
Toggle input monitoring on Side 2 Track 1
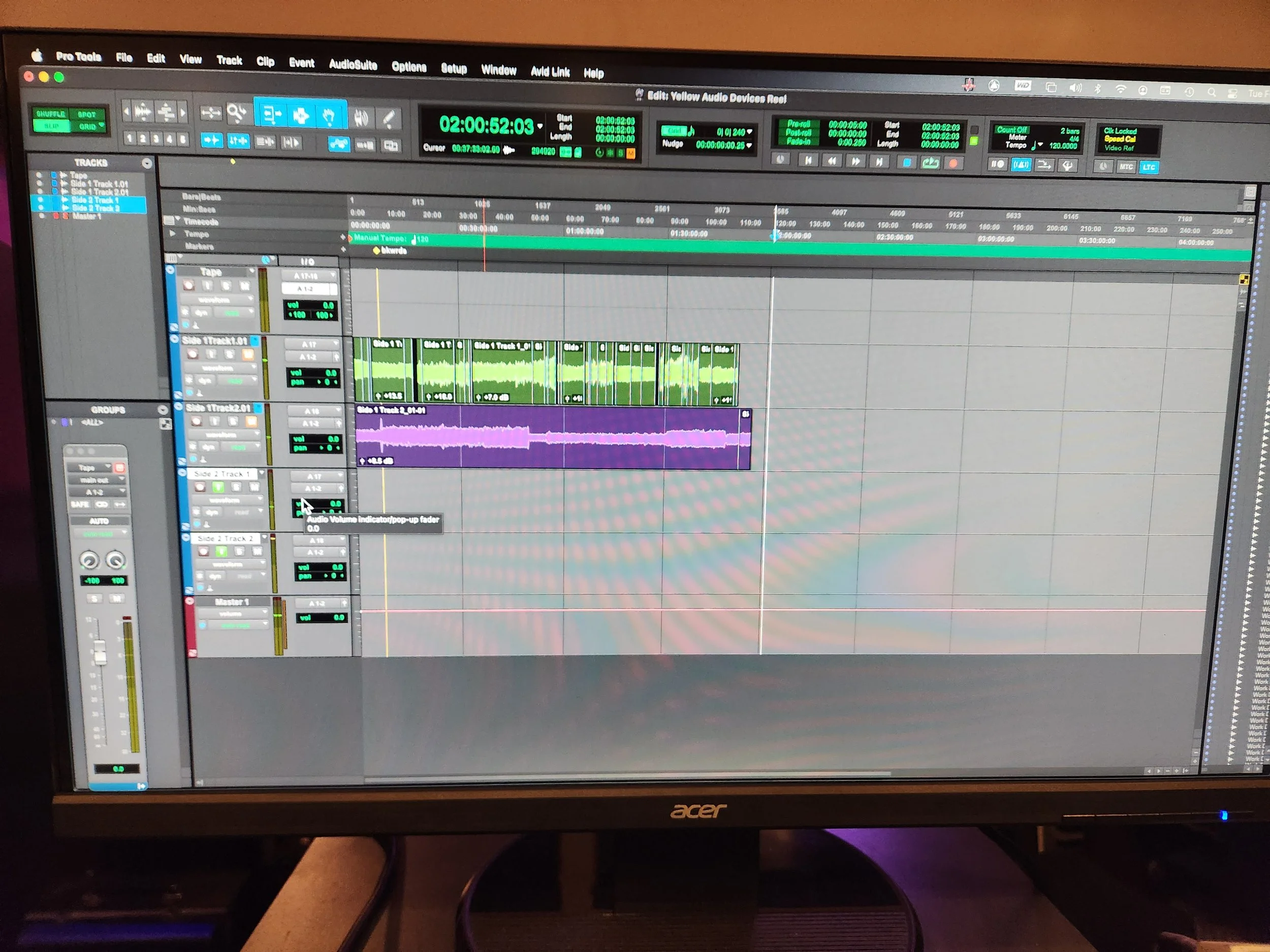pyautogui.click(x=217, y=487)
